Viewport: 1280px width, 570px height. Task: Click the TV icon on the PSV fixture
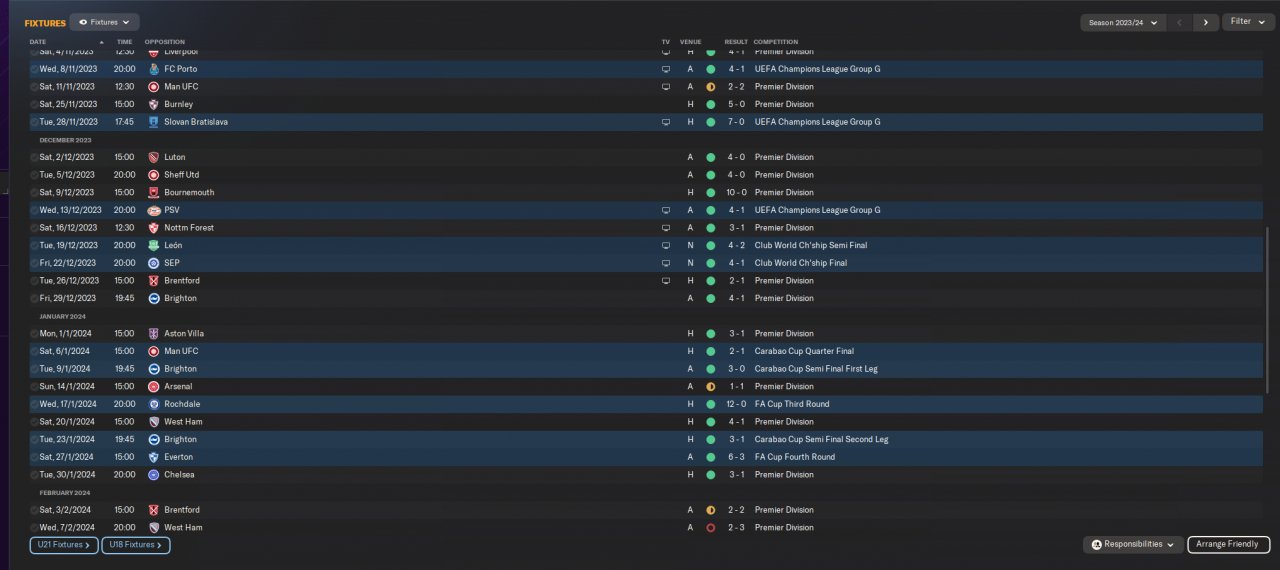[665, 210]
